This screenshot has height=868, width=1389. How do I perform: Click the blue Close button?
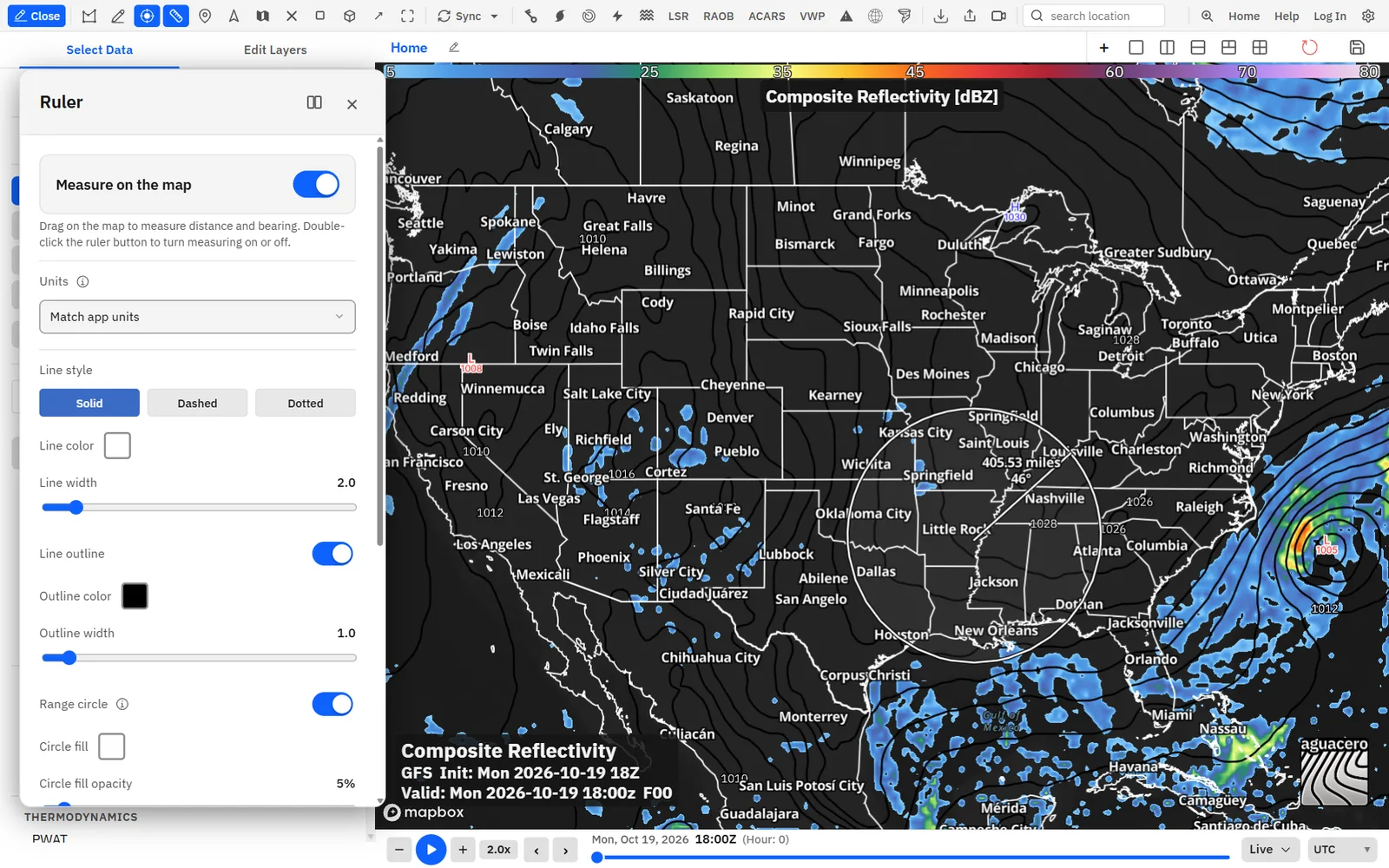click(x=37, y=16)
